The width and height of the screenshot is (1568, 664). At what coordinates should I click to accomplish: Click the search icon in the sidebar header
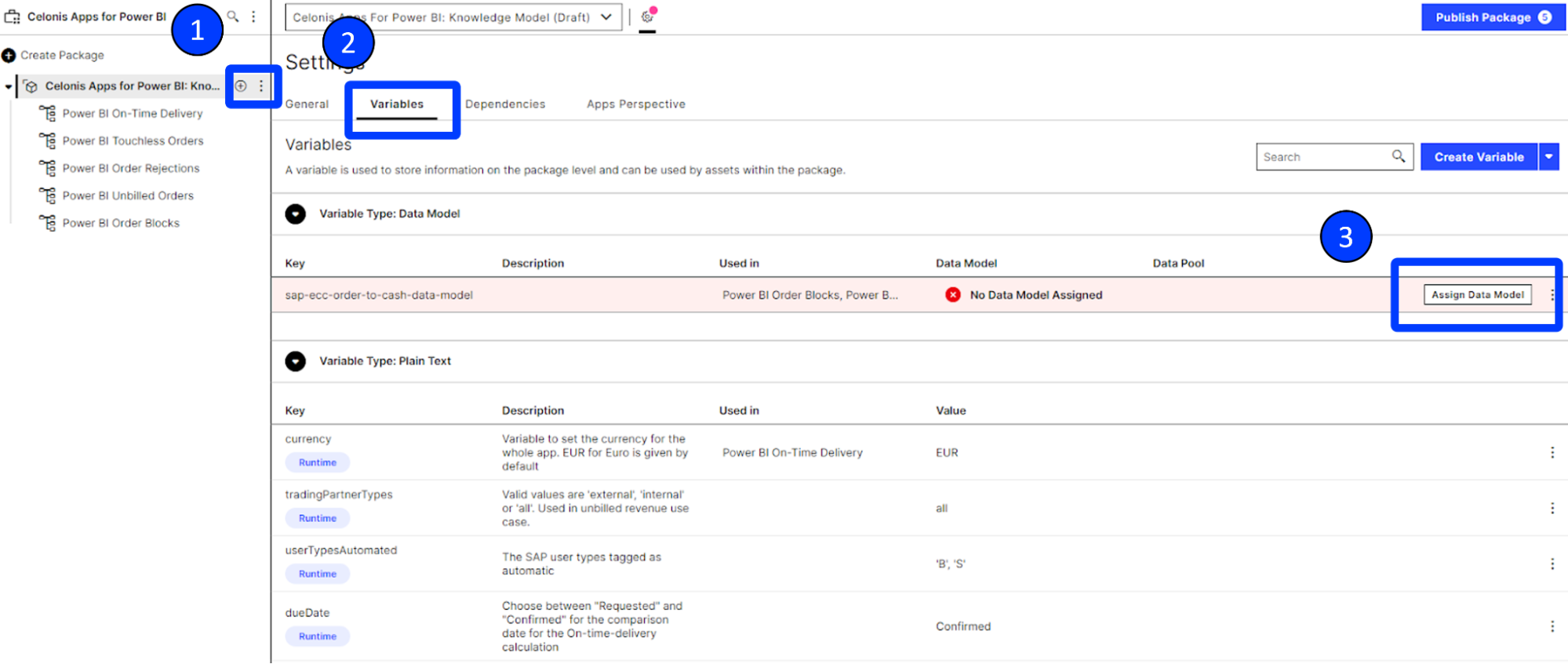(233, 16)
